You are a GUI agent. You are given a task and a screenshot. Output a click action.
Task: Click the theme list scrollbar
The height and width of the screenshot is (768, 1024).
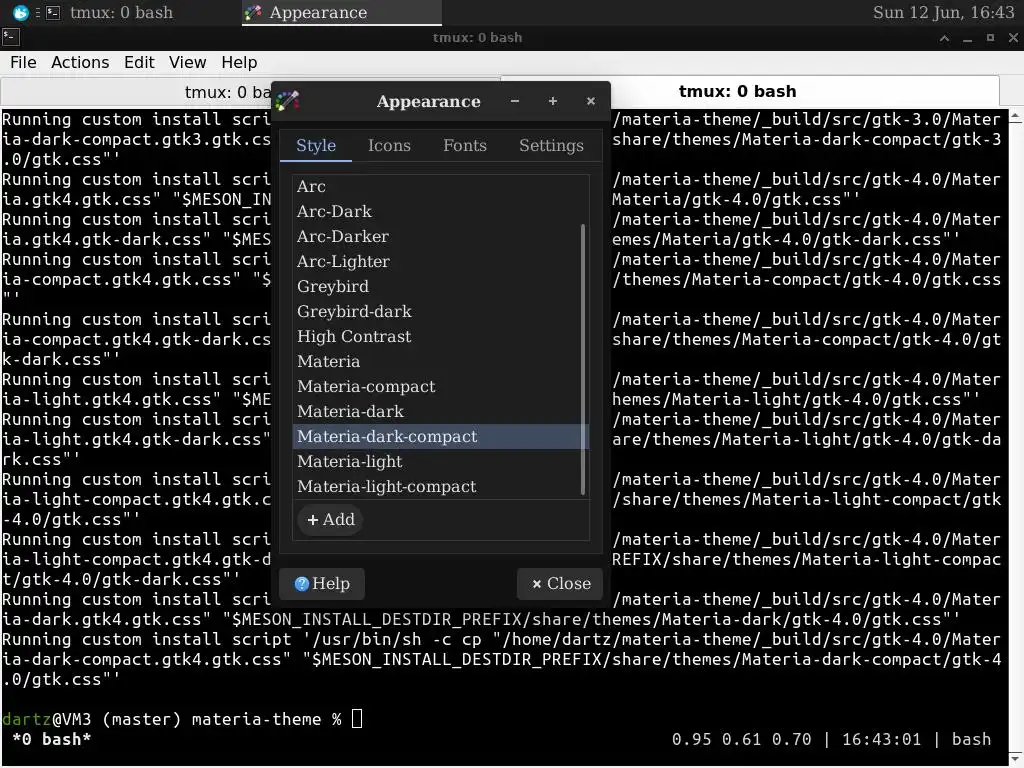(x=583, y=359)
